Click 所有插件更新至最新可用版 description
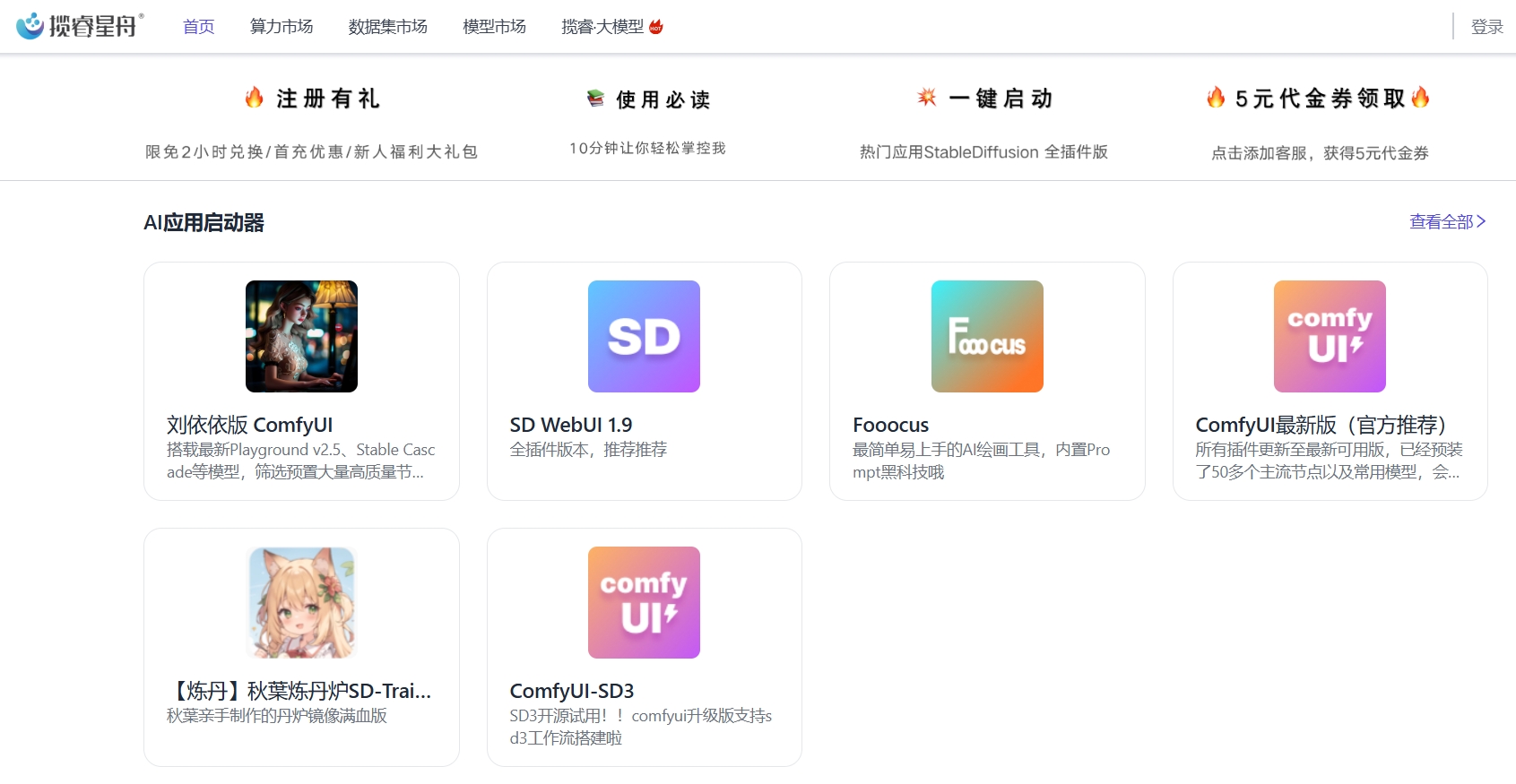Viewport: 1516px width, 784px height. click(1329, 461)
